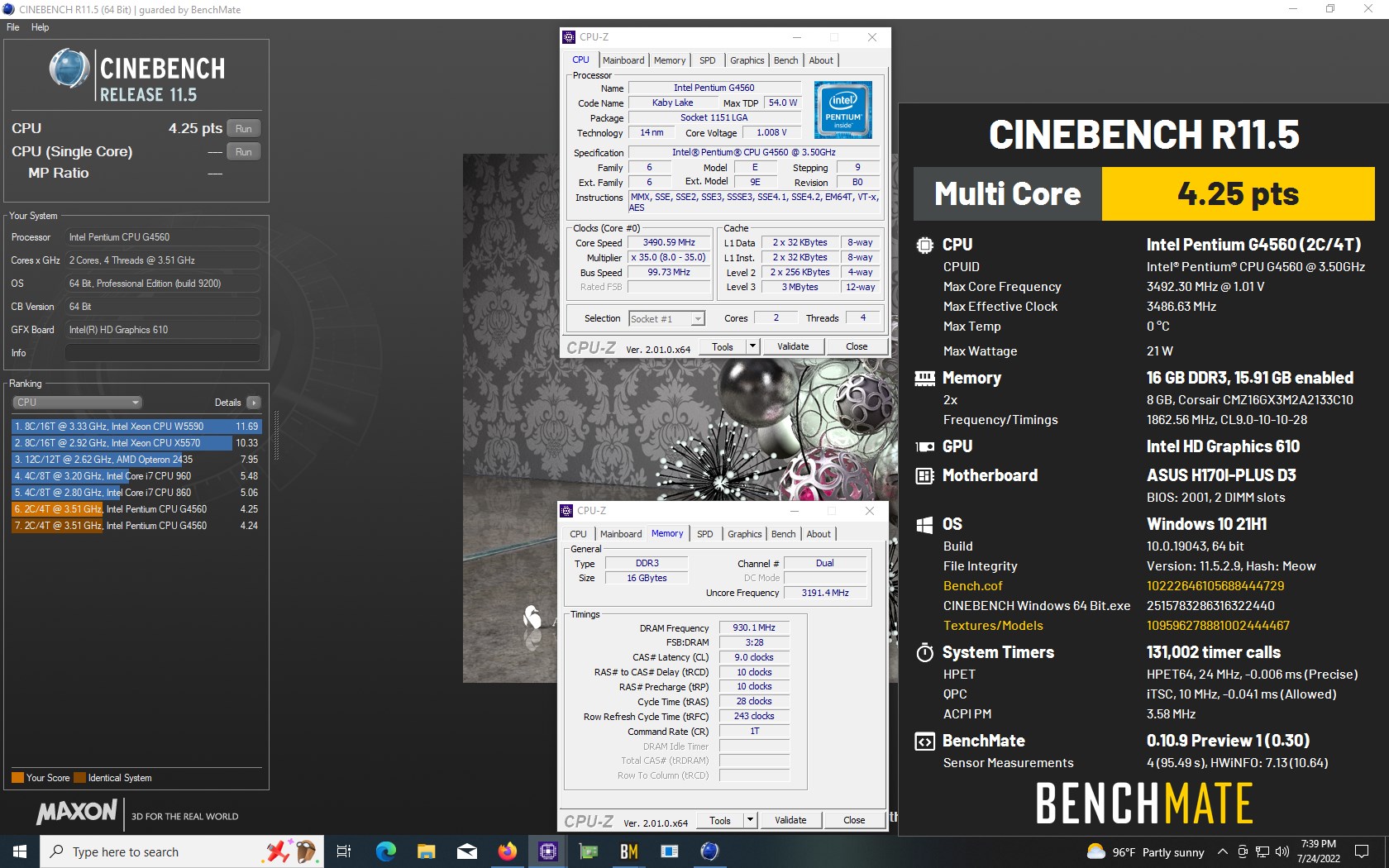Select ranking row Core i7 CPU 860

136,493
